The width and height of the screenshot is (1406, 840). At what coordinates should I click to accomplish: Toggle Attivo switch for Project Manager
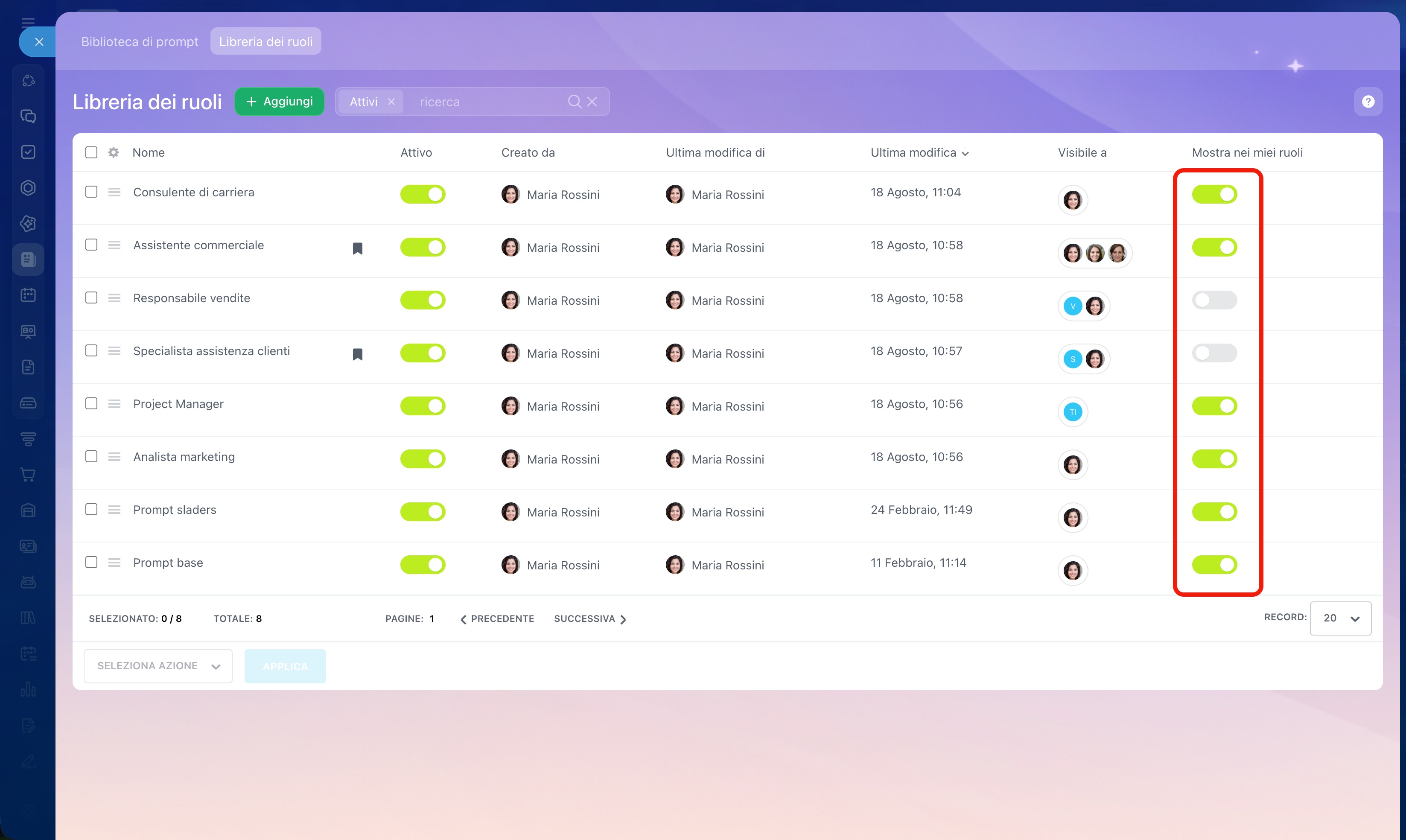coord(423,406)
